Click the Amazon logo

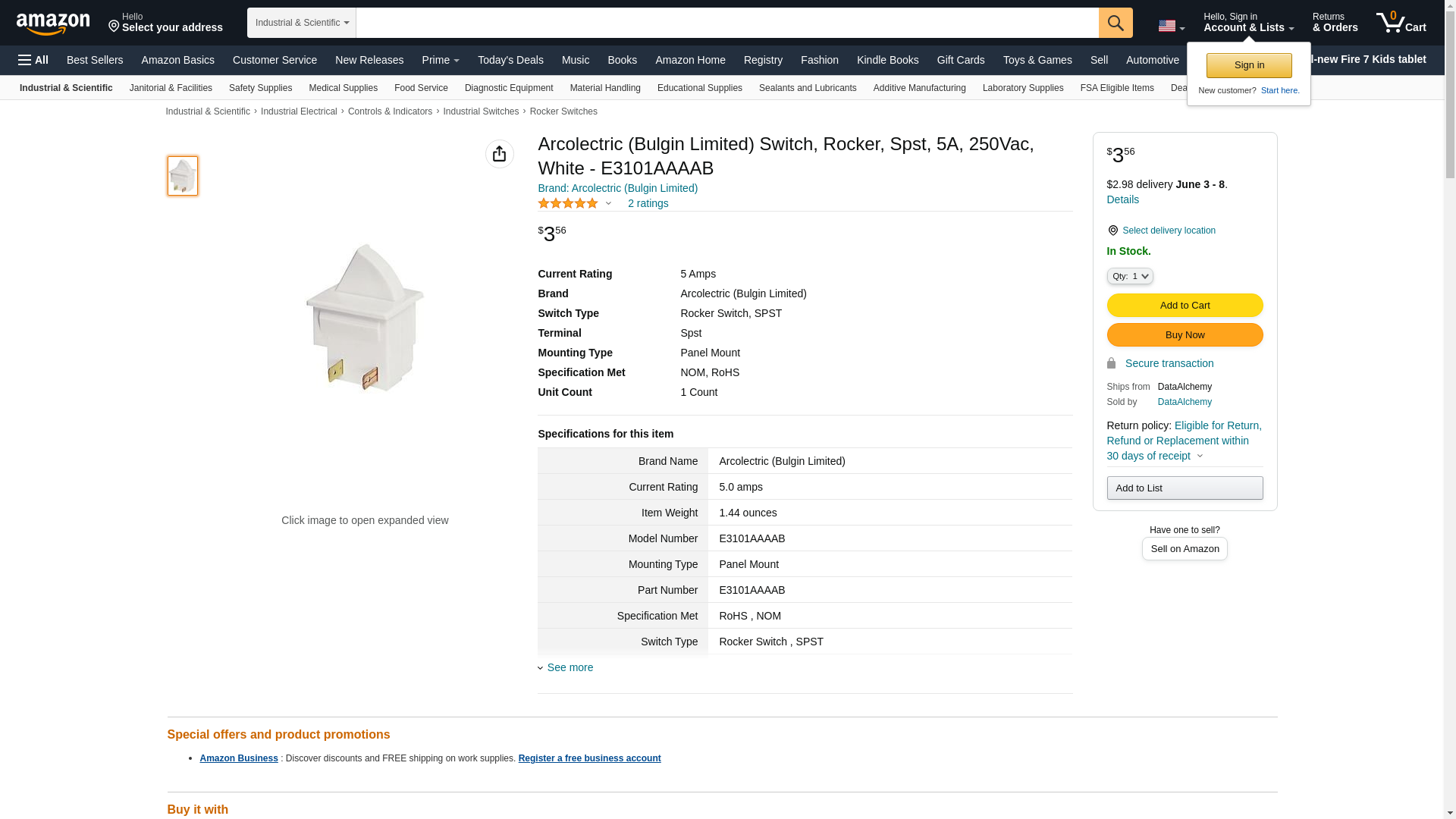coord(53,24)
